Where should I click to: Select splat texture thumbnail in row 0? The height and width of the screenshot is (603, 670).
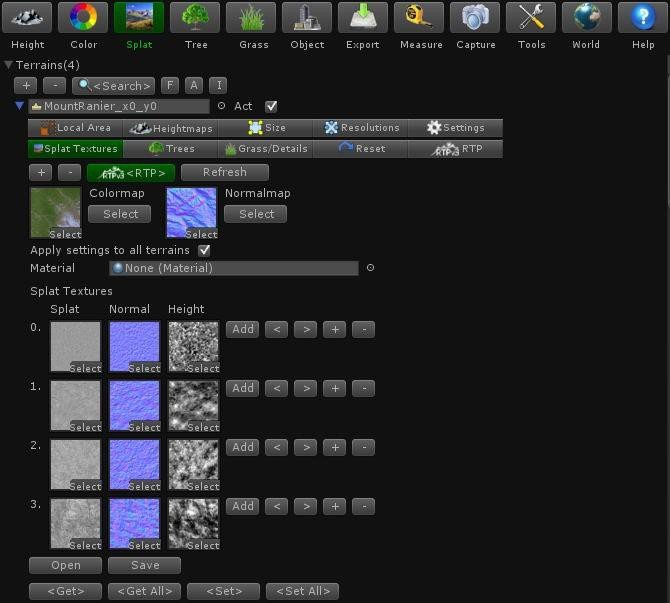pyautogui.click(x=76, y=347)
